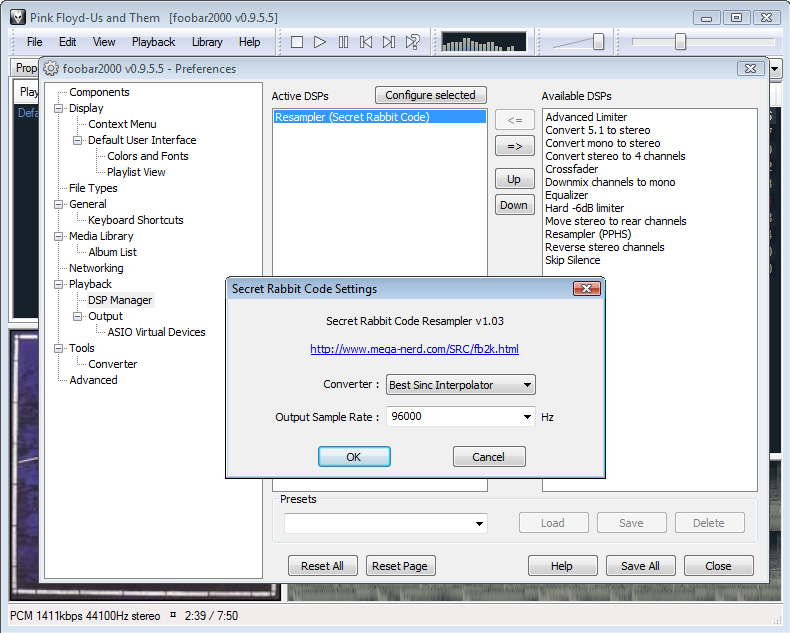This screenshot has width=790, height=633.
Task: Collapse the Playback tree node
Action: [x=58, y=284]
